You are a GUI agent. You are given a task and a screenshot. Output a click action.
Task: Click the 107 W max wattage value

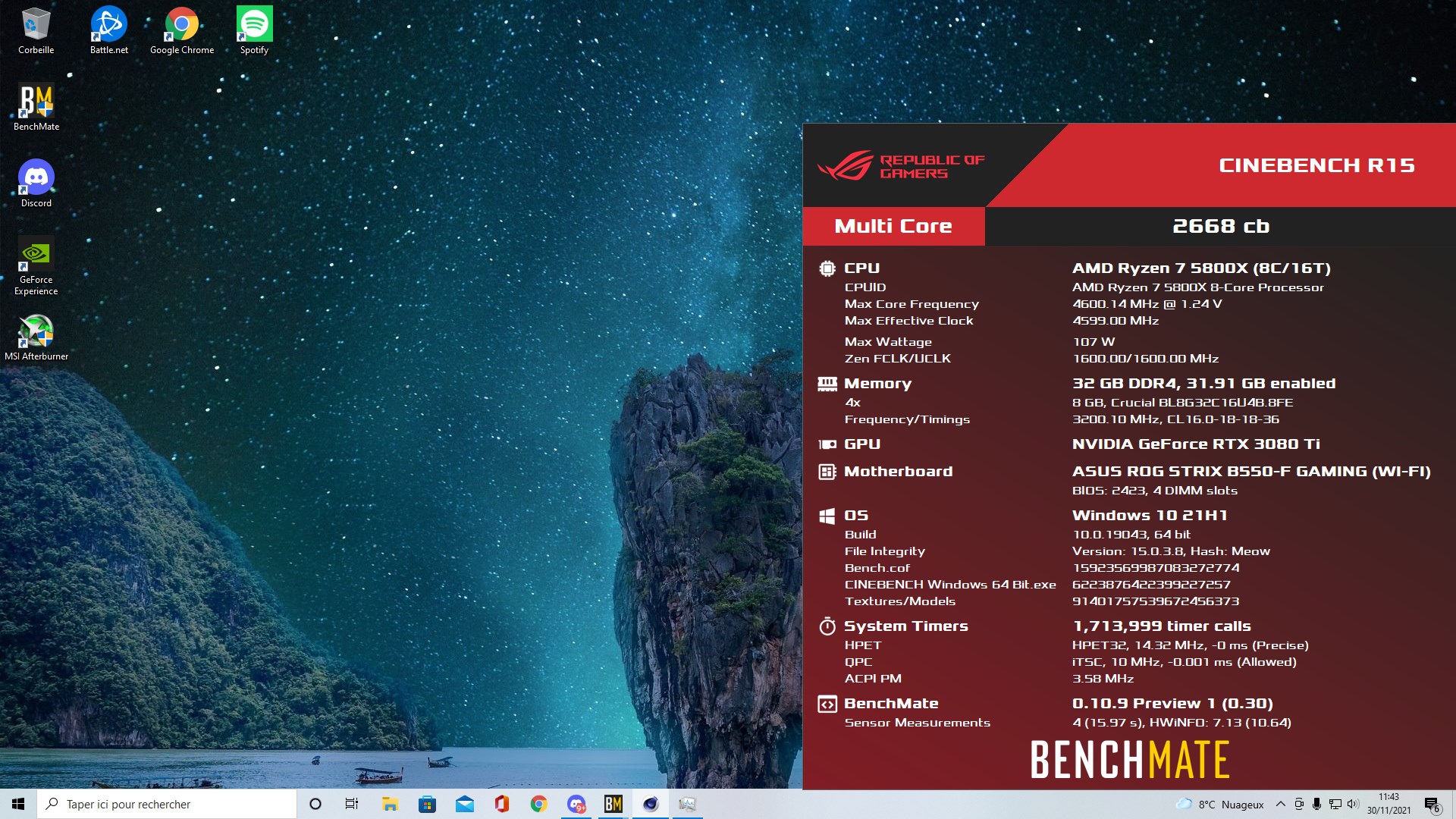click(1094, 342)
